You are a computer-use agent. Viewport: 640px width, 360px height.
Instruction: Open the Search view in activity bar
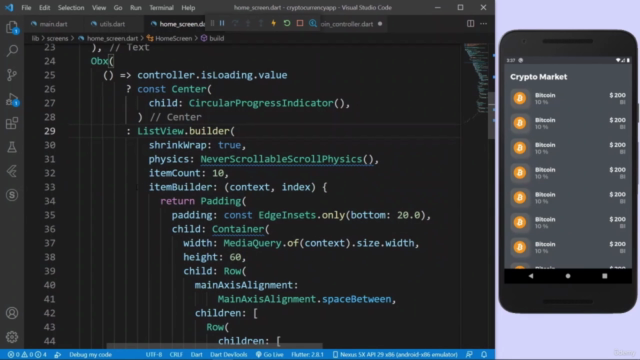(12, 51)
